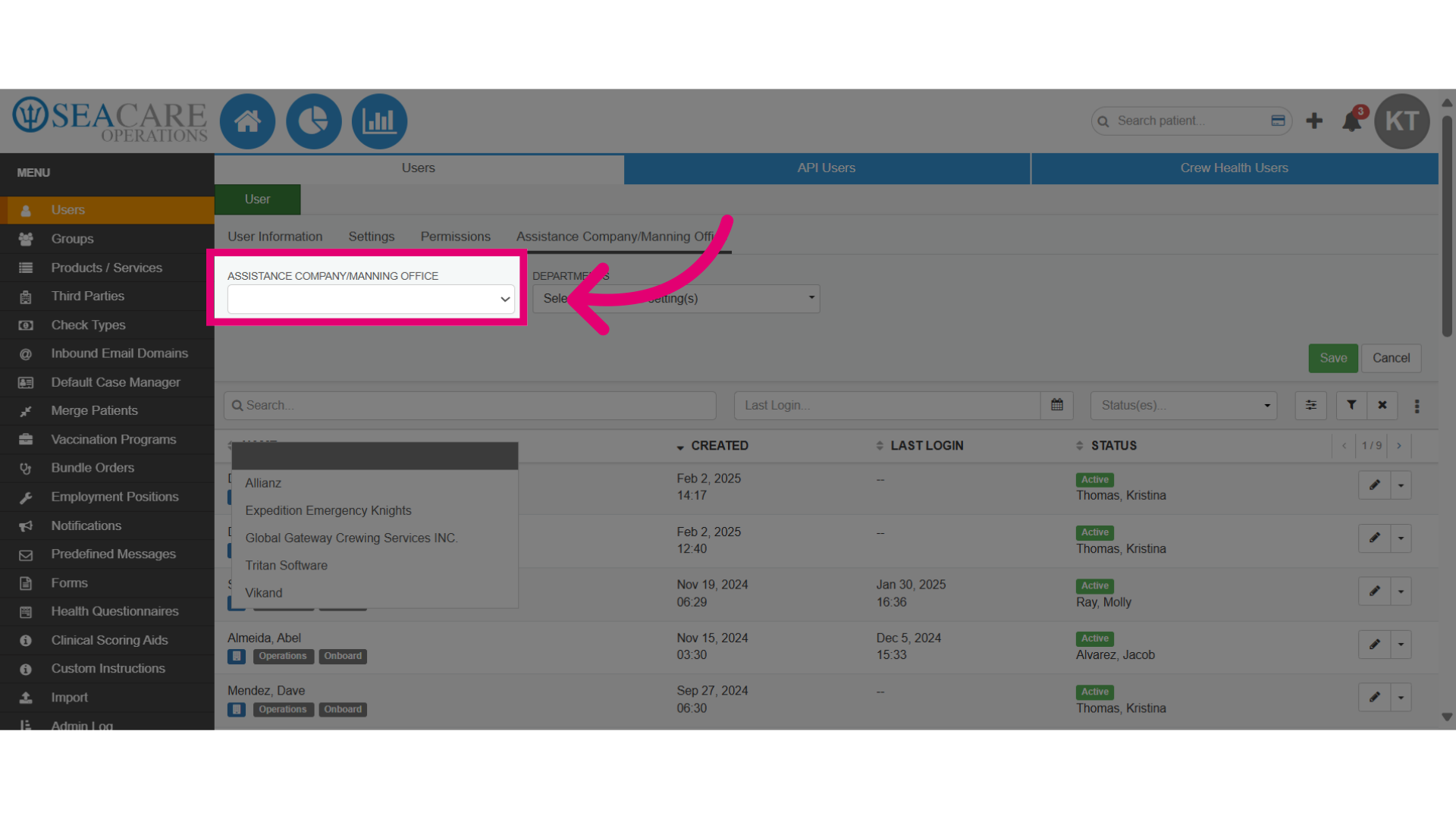Open Clinical Scoring Aids in sidebar
1456x819 pixels.
[x=107, y=640]
